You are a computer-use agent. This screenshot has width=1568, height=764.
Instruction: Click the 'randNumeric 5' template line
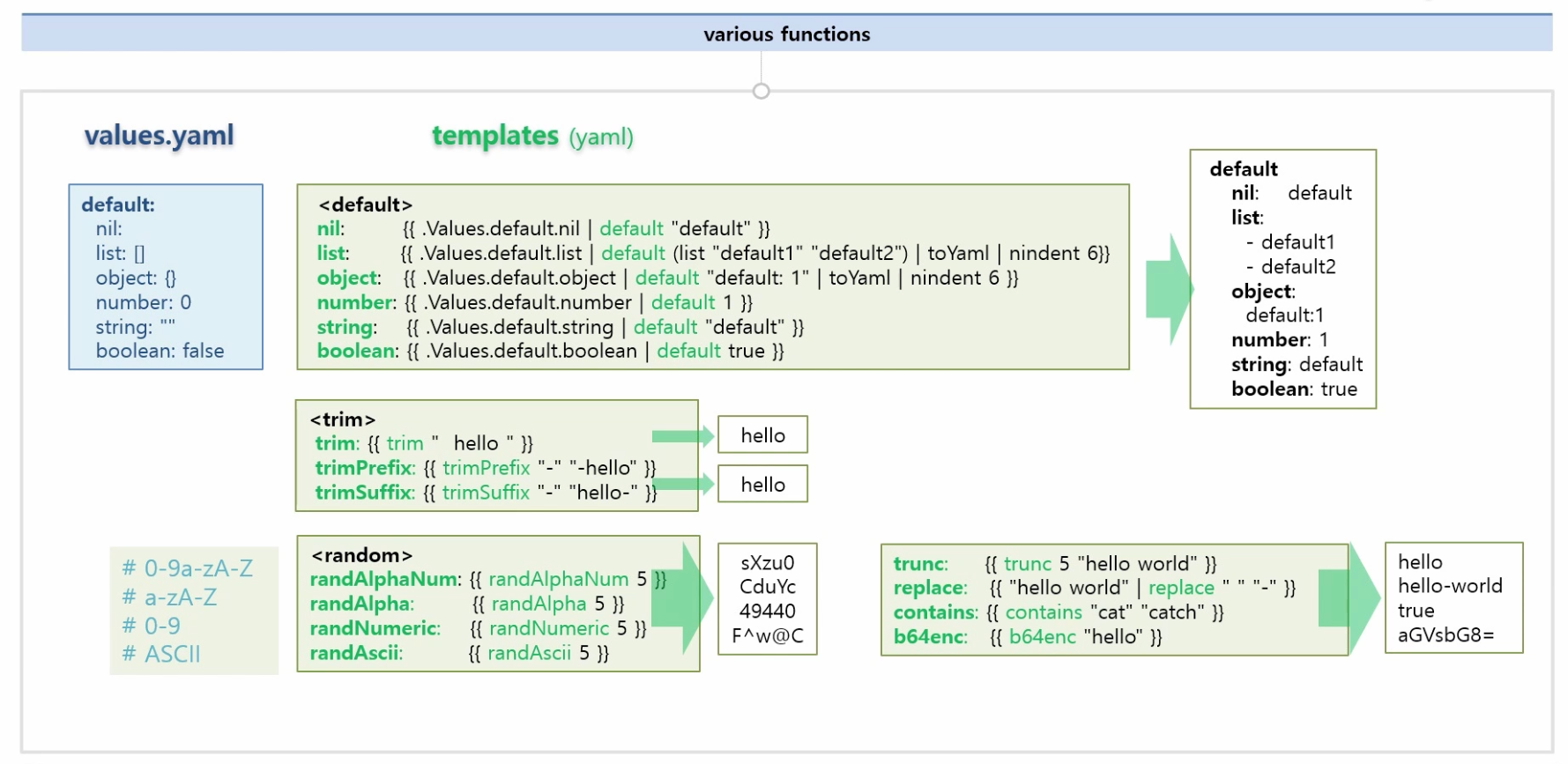click(479, 628)
